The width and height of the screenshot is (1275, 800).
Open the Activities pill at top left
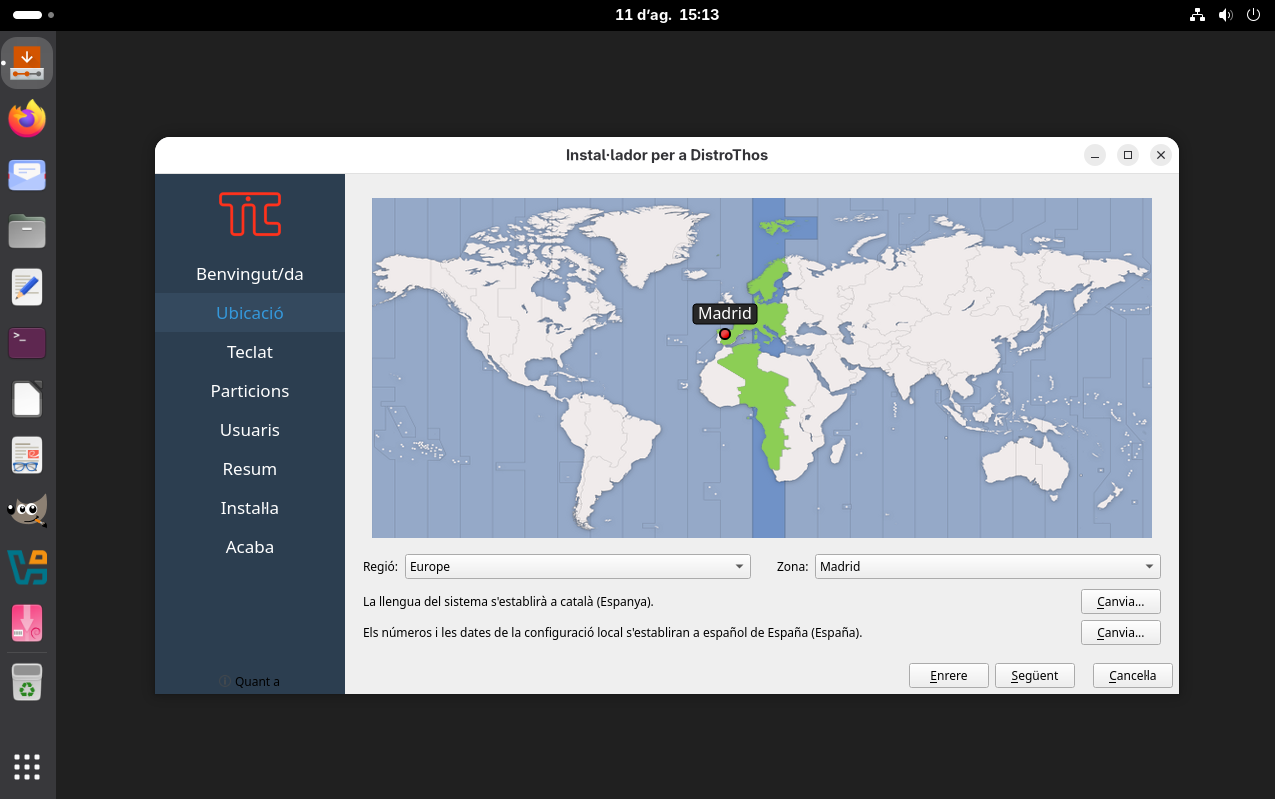[34, 15]
